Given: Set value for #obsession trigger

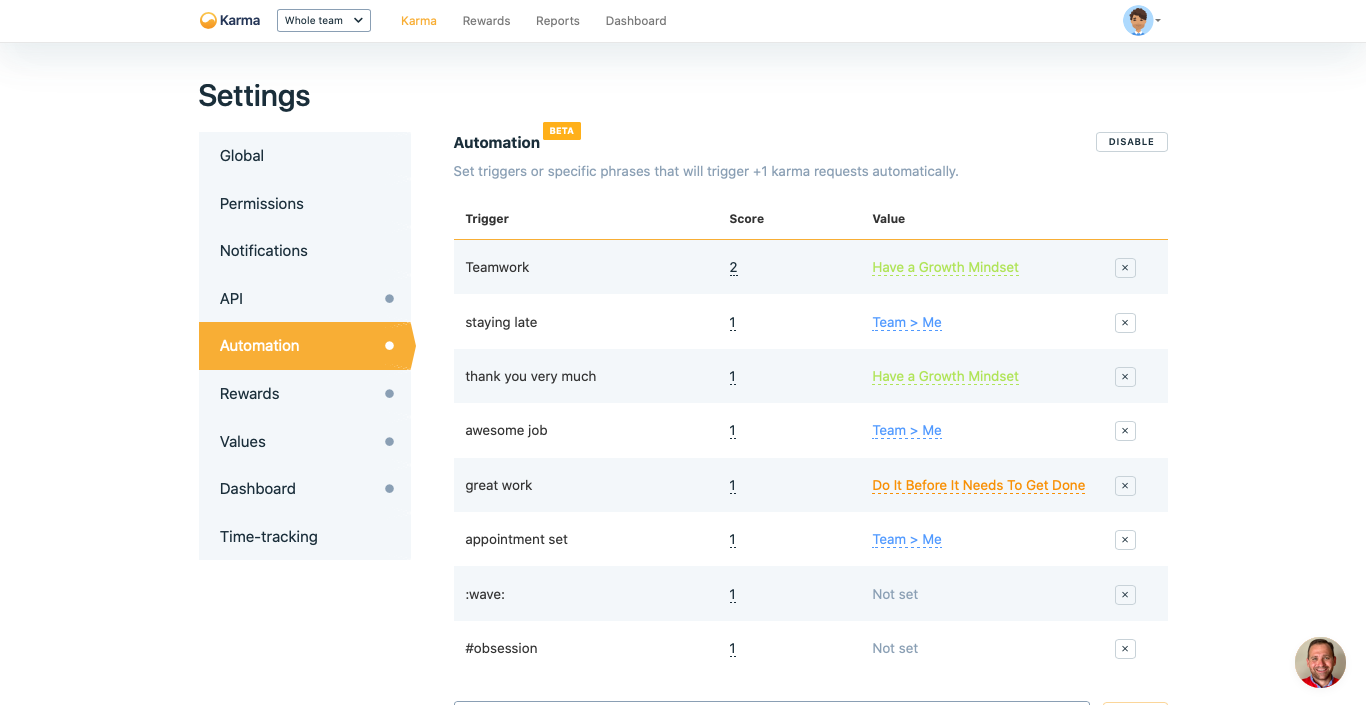Looking at the screenshot, I should 895,649.
